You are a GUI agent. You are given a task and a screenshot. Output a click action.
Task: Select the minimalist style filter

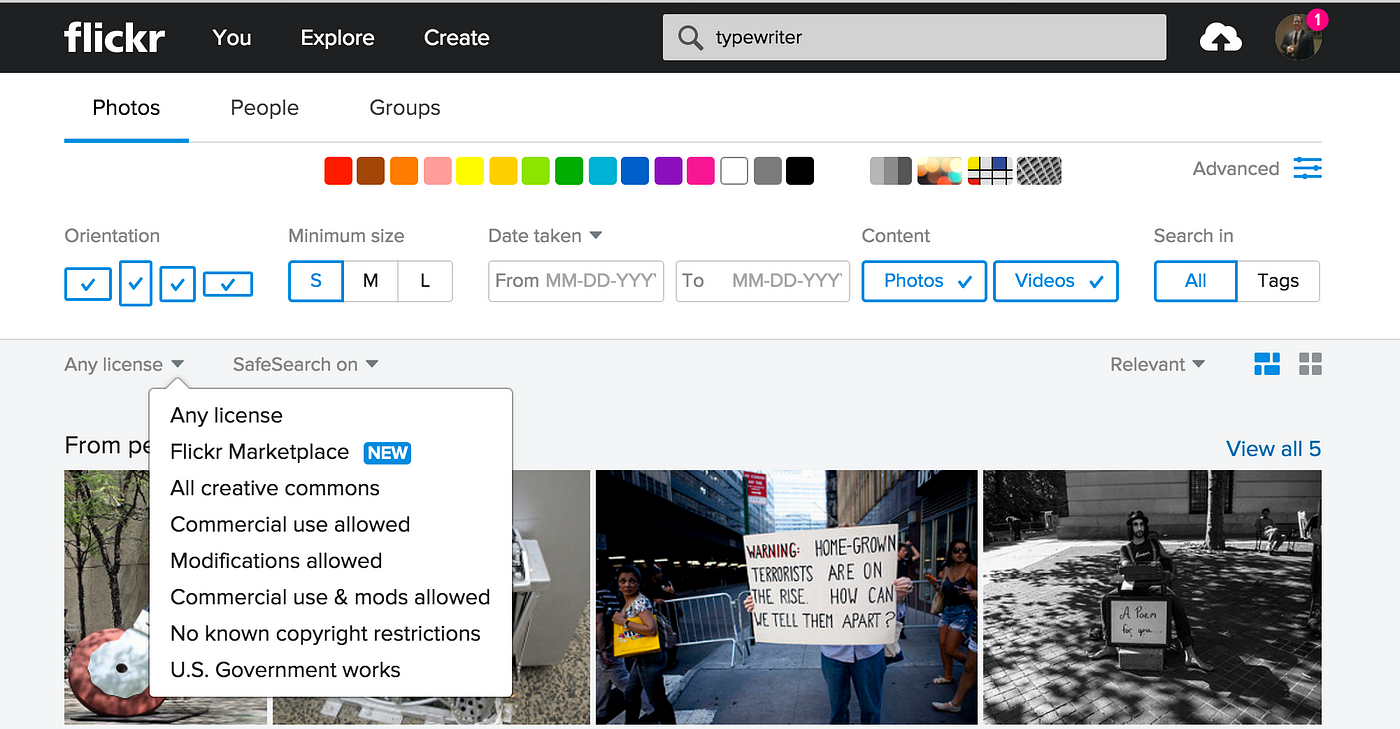(x=990, y=171)
